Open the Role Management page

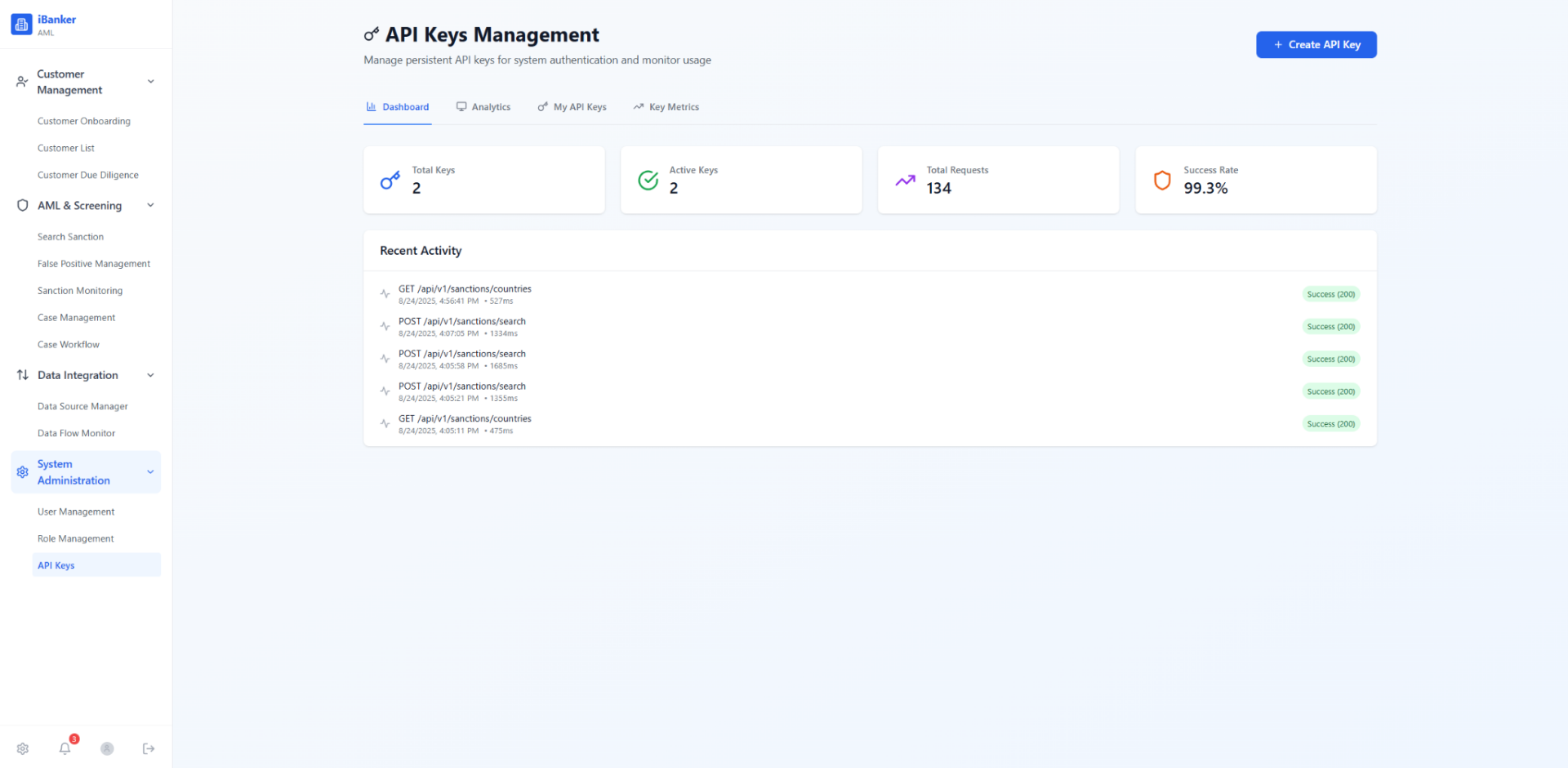pyautogui.click(x=76, y=539)
